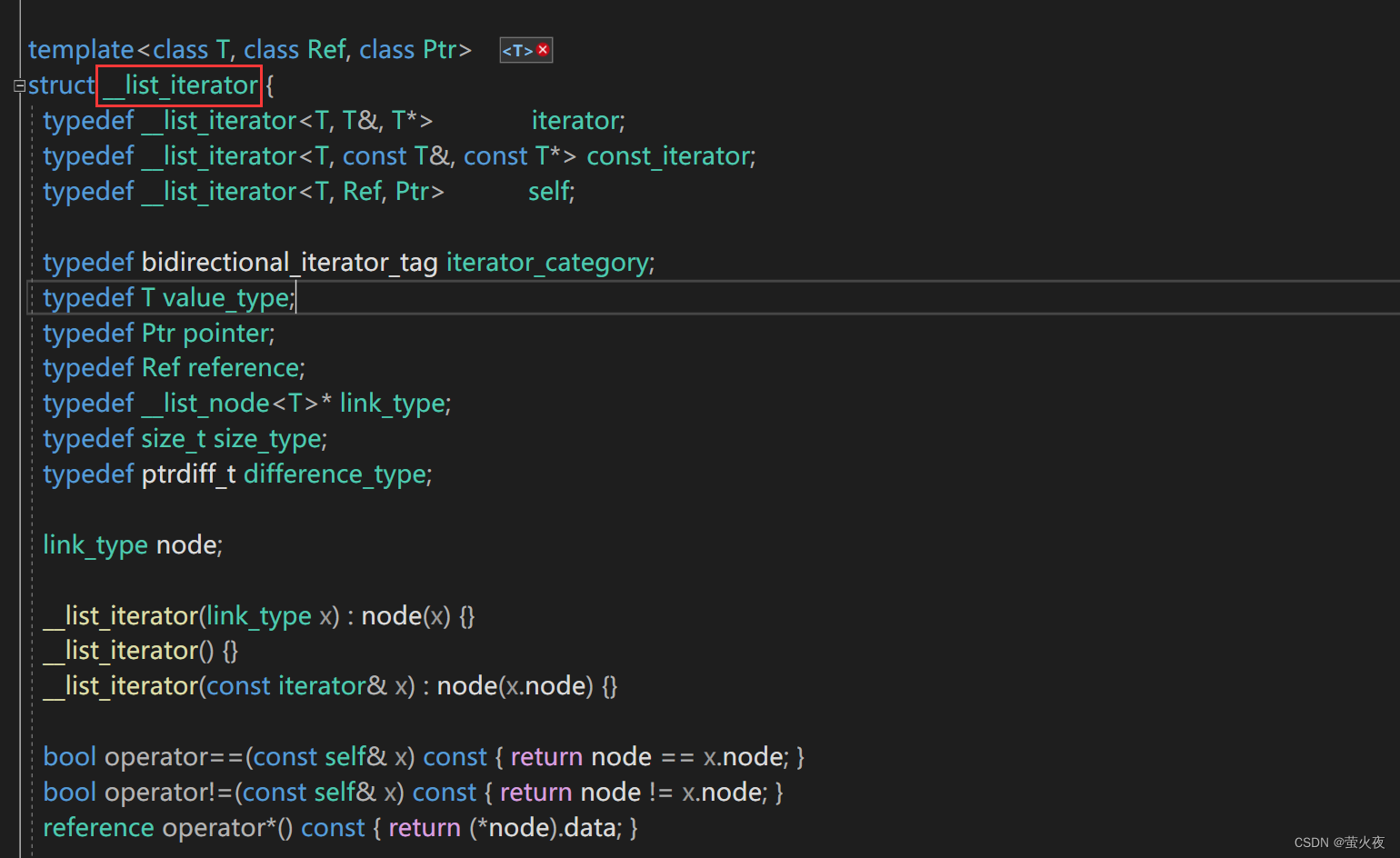Click 'size_t' in the size_type typedef

pyautogui.click(x=174, y=439)
